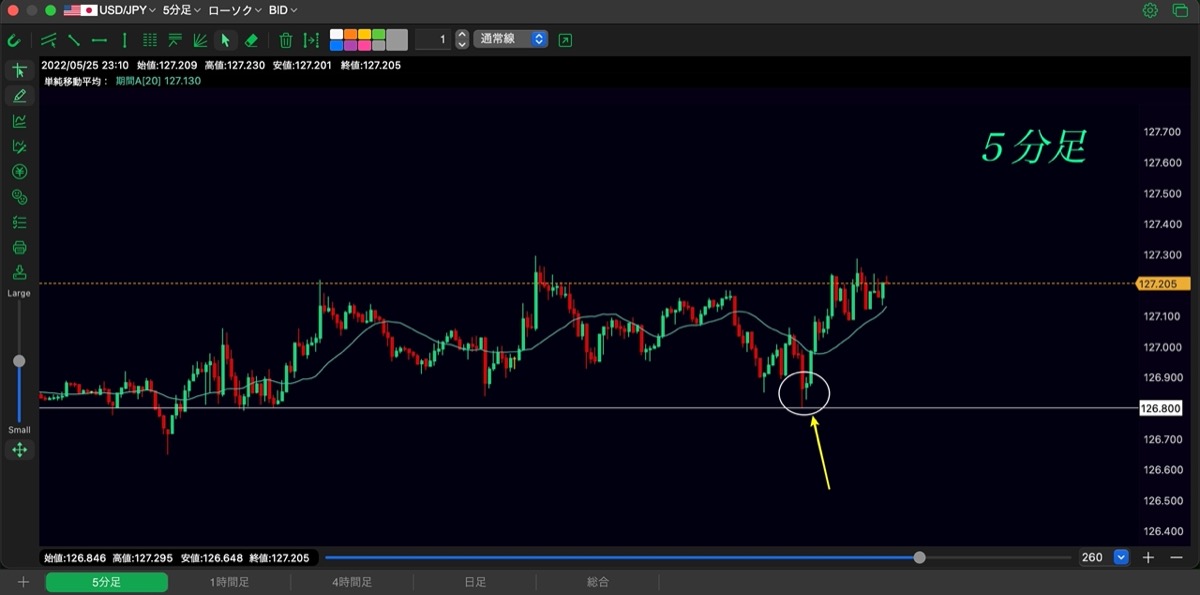Pick the orange color swatch
The image size is (1200, 595).
(x=350, y=34)
